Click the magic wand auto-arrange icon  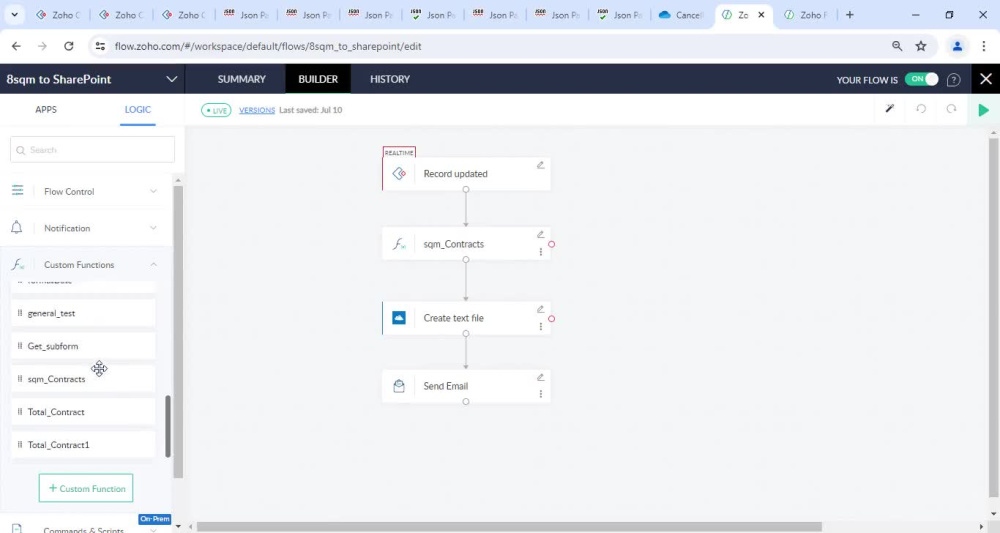tap(890, 108)
